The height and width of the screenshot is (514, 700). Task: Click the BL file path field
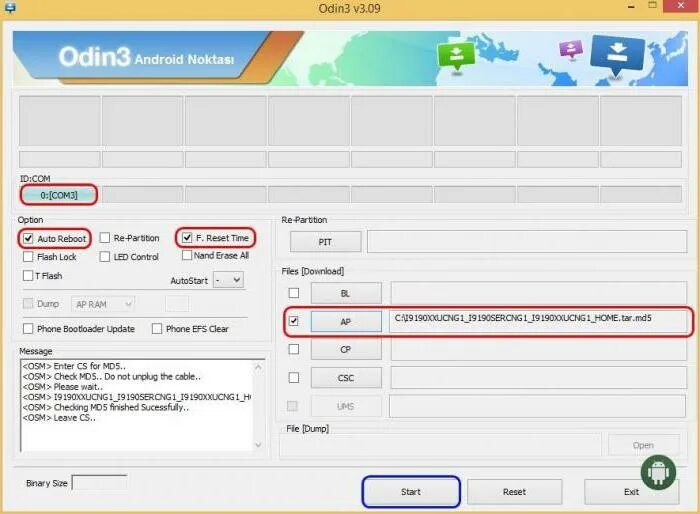(538, 293)
